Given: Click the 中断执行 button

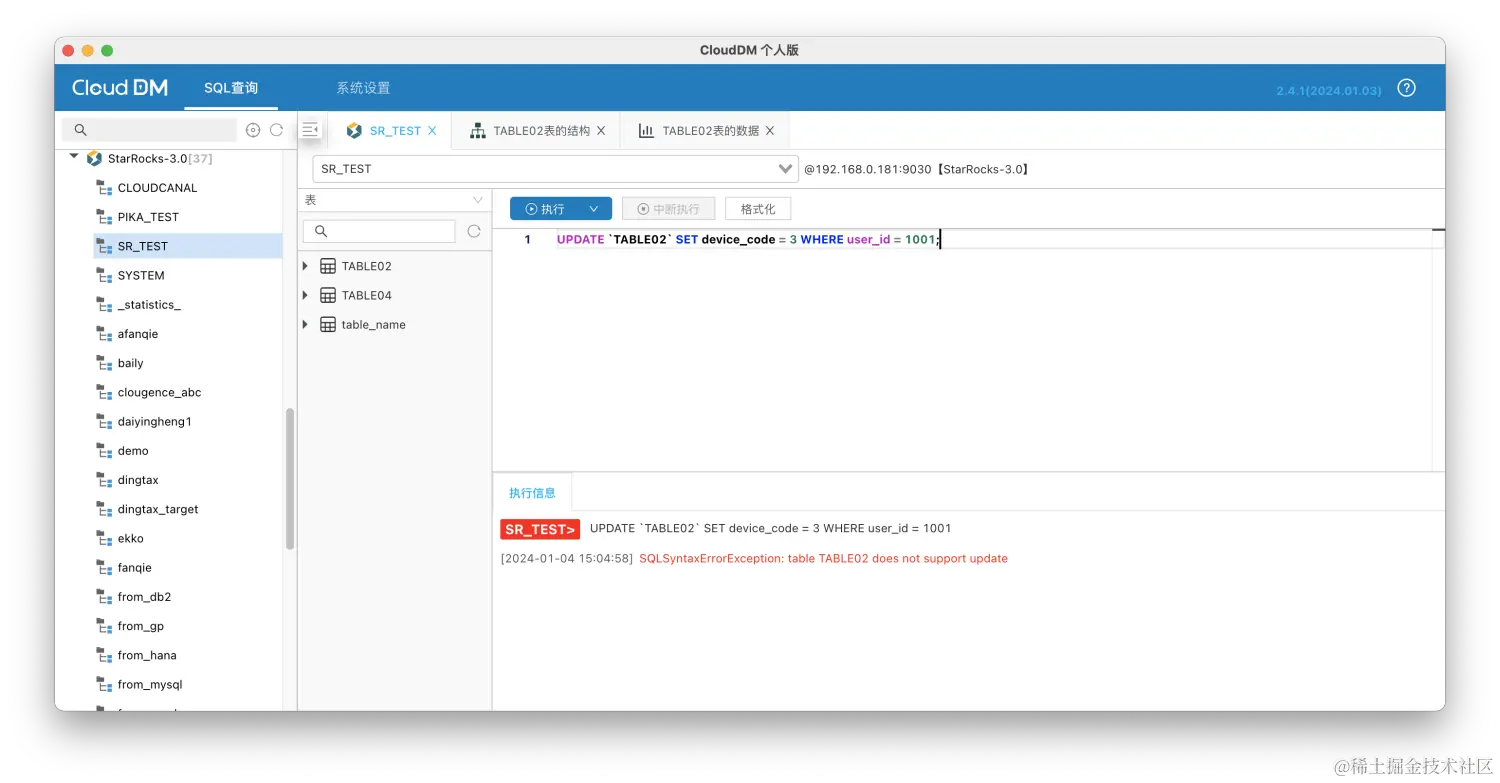Looking at the screenshot, I should point(668,209).
